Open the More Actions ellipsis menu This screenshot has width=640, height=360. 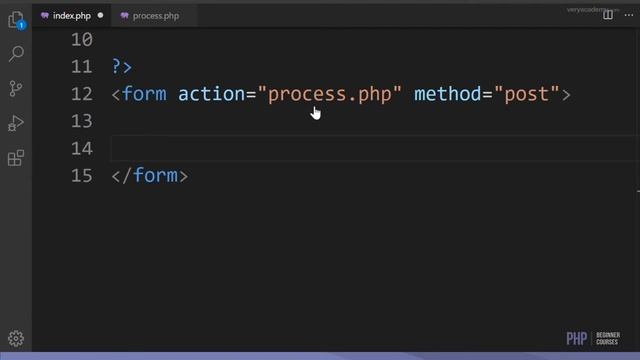[629, 15]
